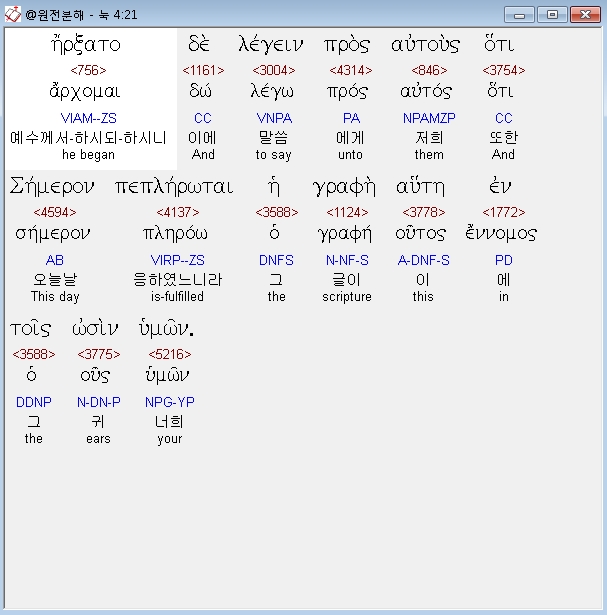Select the Greek word Σήμερον

click(52, 186)
